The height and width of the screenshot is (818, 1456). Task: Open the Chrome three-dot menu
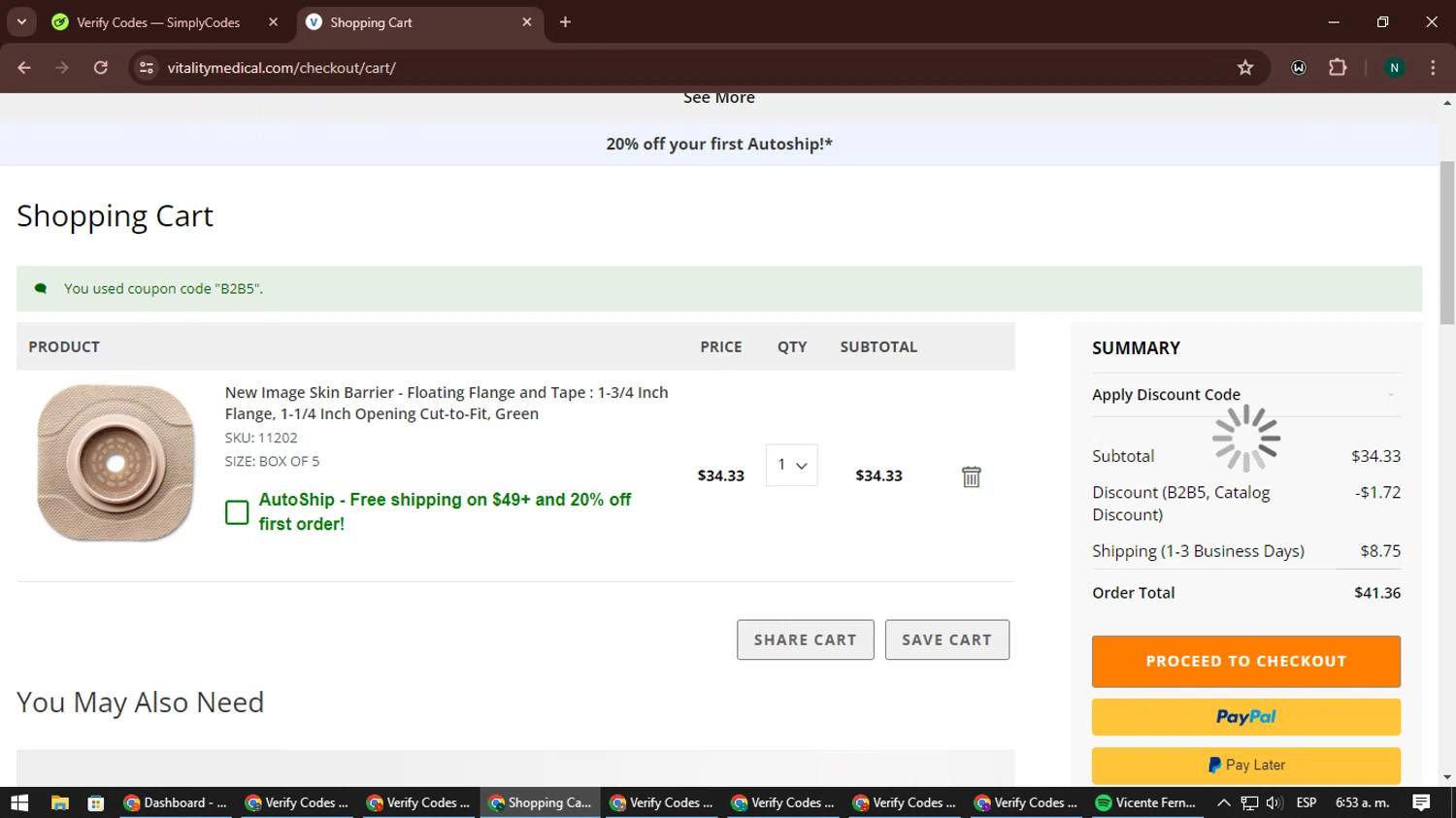1433,68
